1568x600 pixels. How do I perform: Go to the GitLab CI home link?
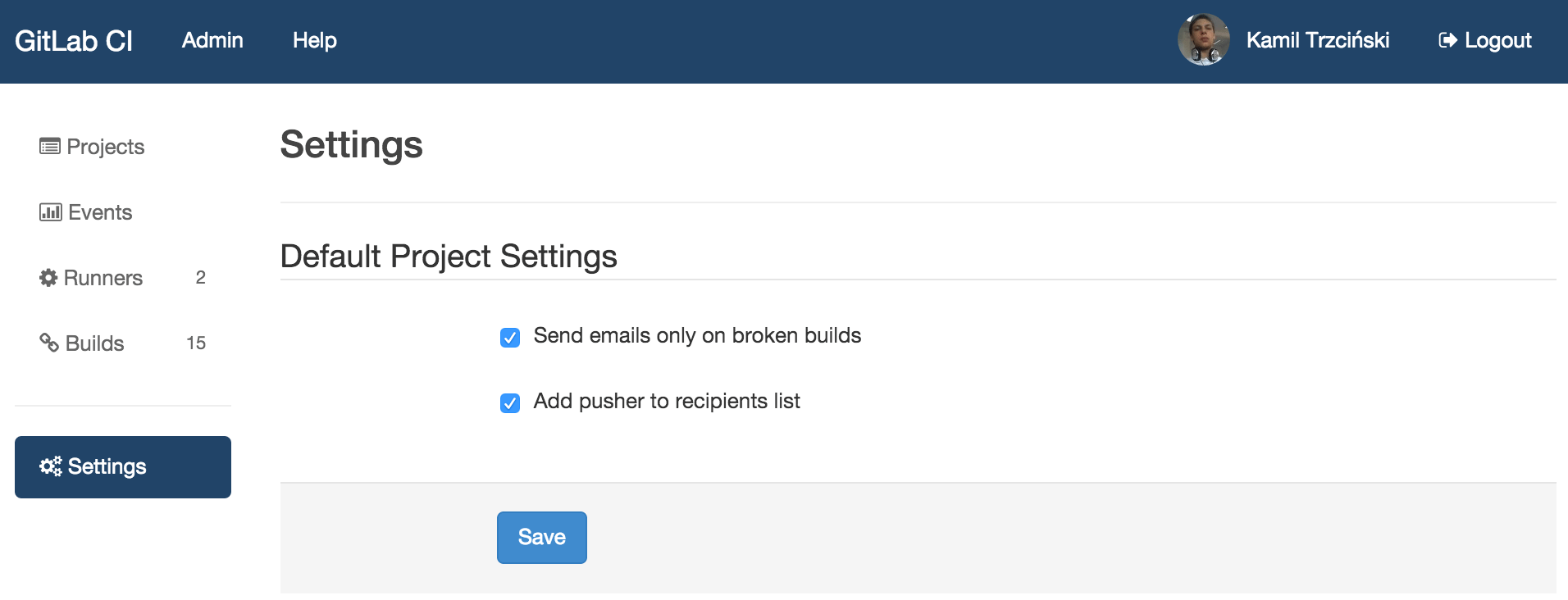point(74,41)
